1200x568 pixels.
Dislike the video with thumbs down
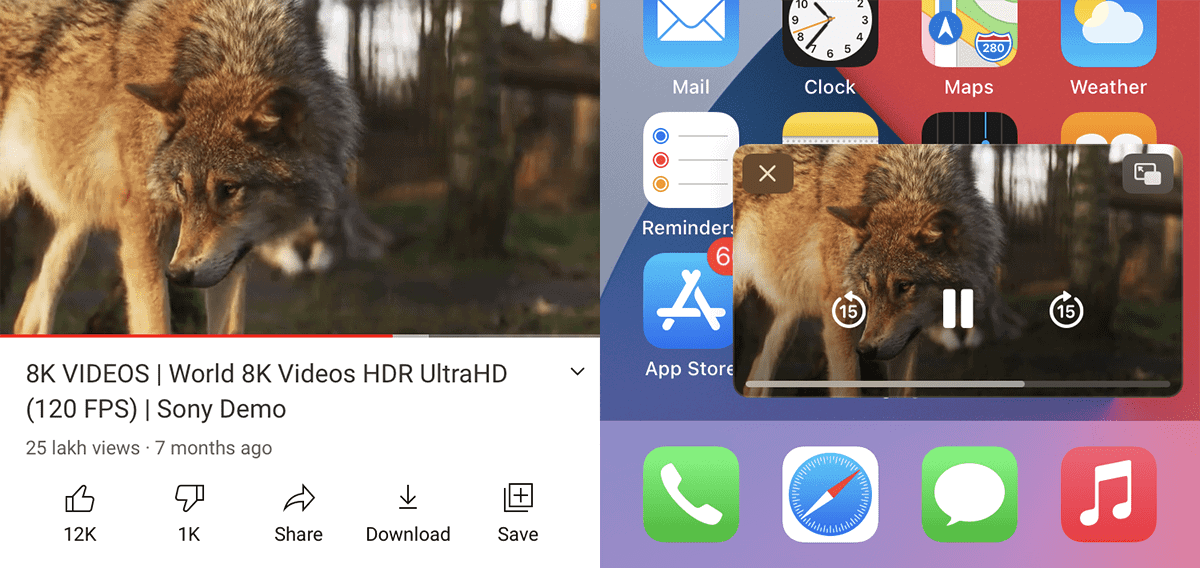[x=189, y=499]
